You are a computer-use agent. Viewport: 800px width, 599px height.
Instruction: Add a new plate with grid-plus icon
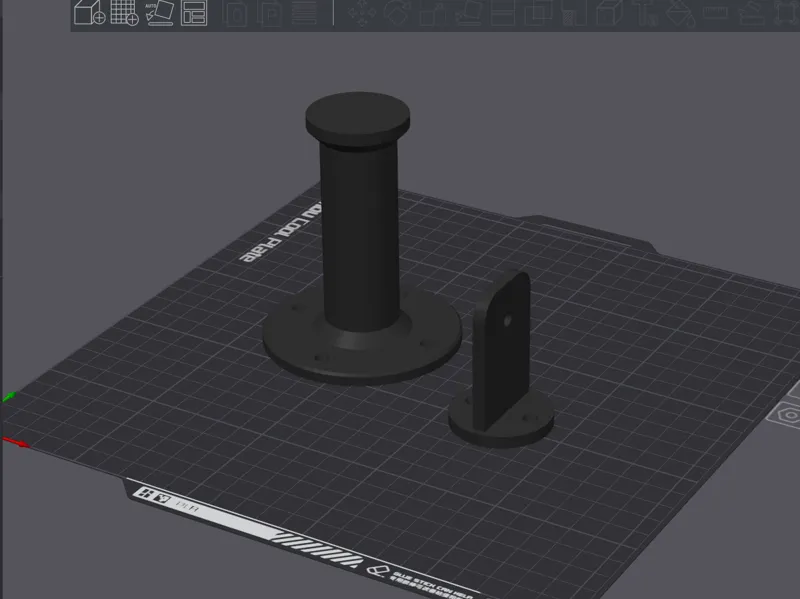124,12
